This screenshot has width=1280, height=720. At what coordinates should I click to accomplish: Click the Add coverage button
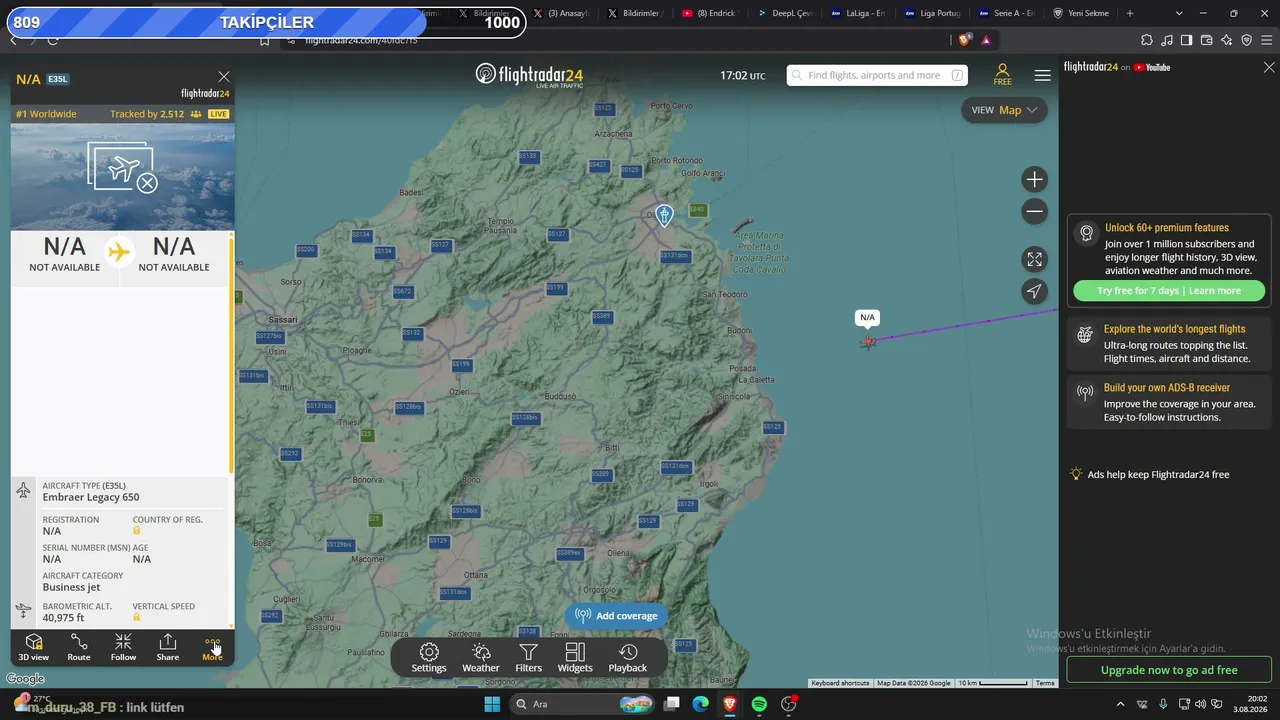tap(617, 616)
